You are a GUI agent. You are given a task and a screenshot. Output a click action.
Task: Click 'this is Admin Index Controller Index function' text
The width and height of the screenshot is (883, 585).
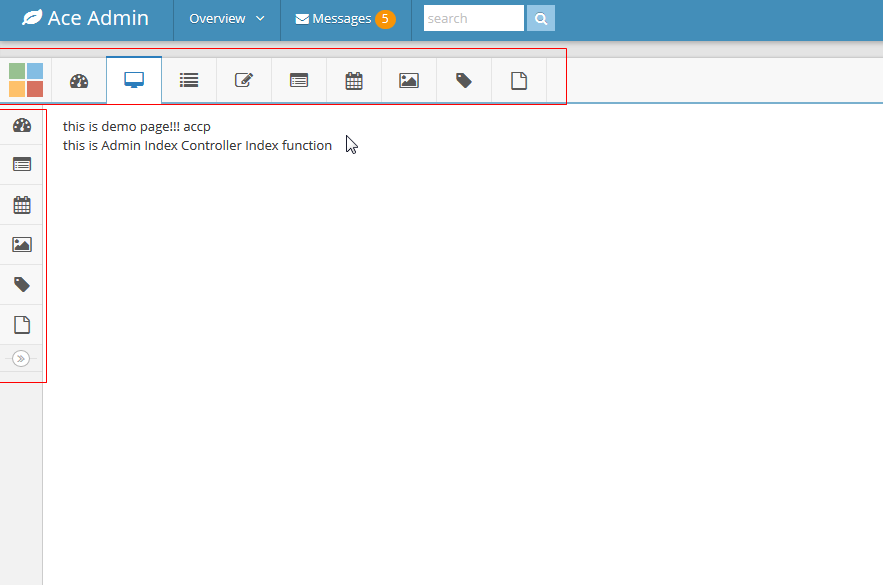click(x=197, y=145)
